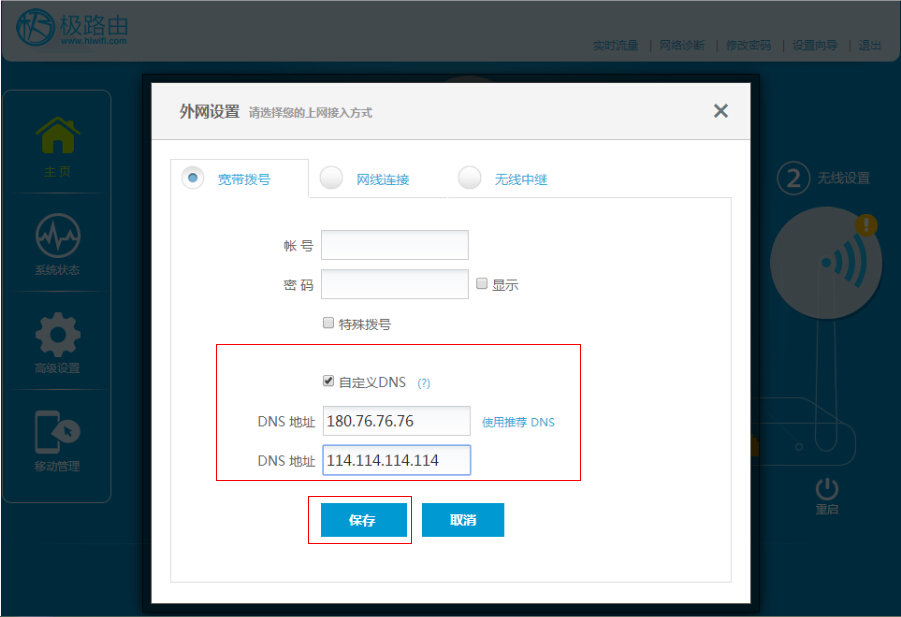
Task: Select the 宽带拨号 radio option
Action: click(192, 177)
